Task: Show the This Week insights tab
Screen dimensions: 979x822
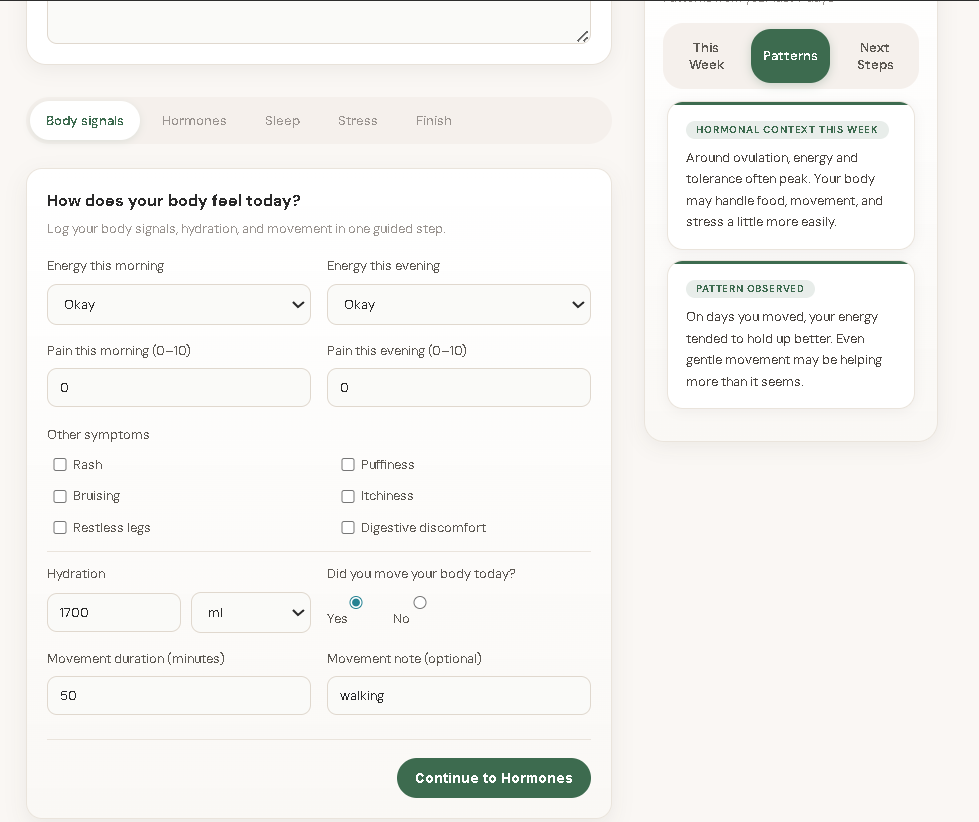Action: click(x=706, y=56)
